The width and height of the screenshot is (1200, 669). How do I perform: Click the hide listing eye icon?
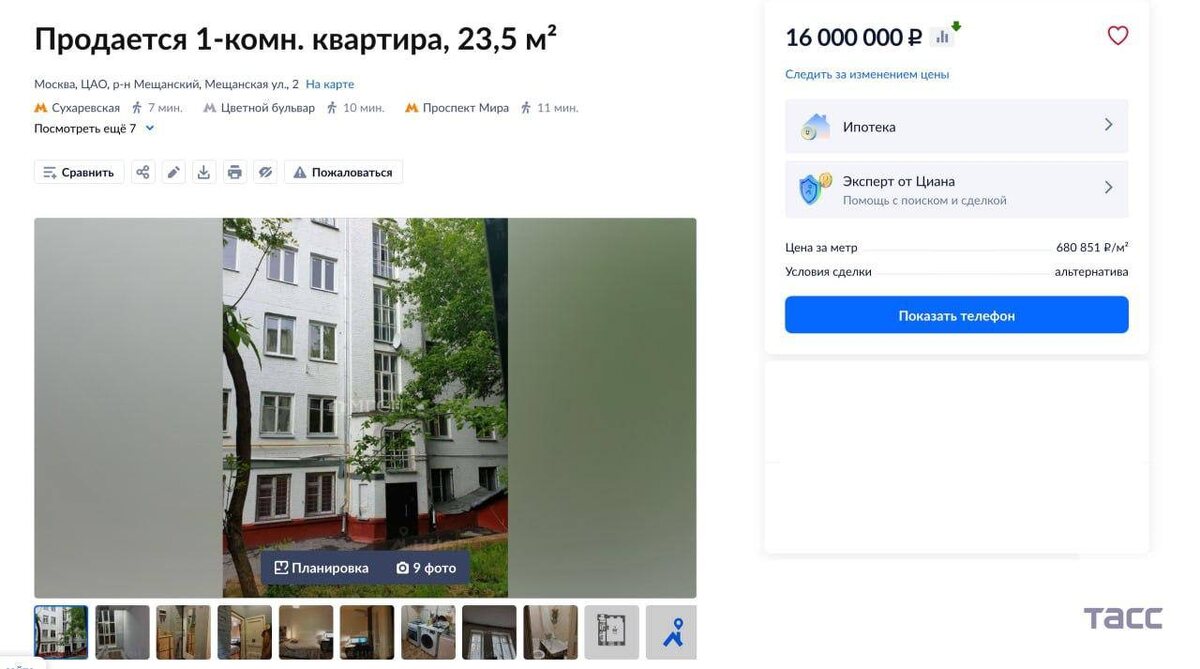tap(265, 172)
